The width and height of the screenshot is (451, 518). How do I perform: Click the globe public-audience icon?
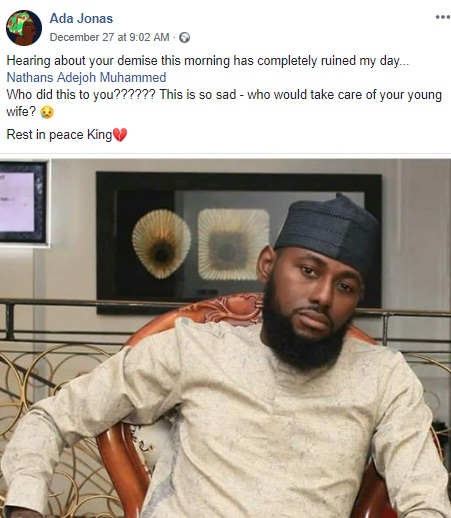click(185, 38)
